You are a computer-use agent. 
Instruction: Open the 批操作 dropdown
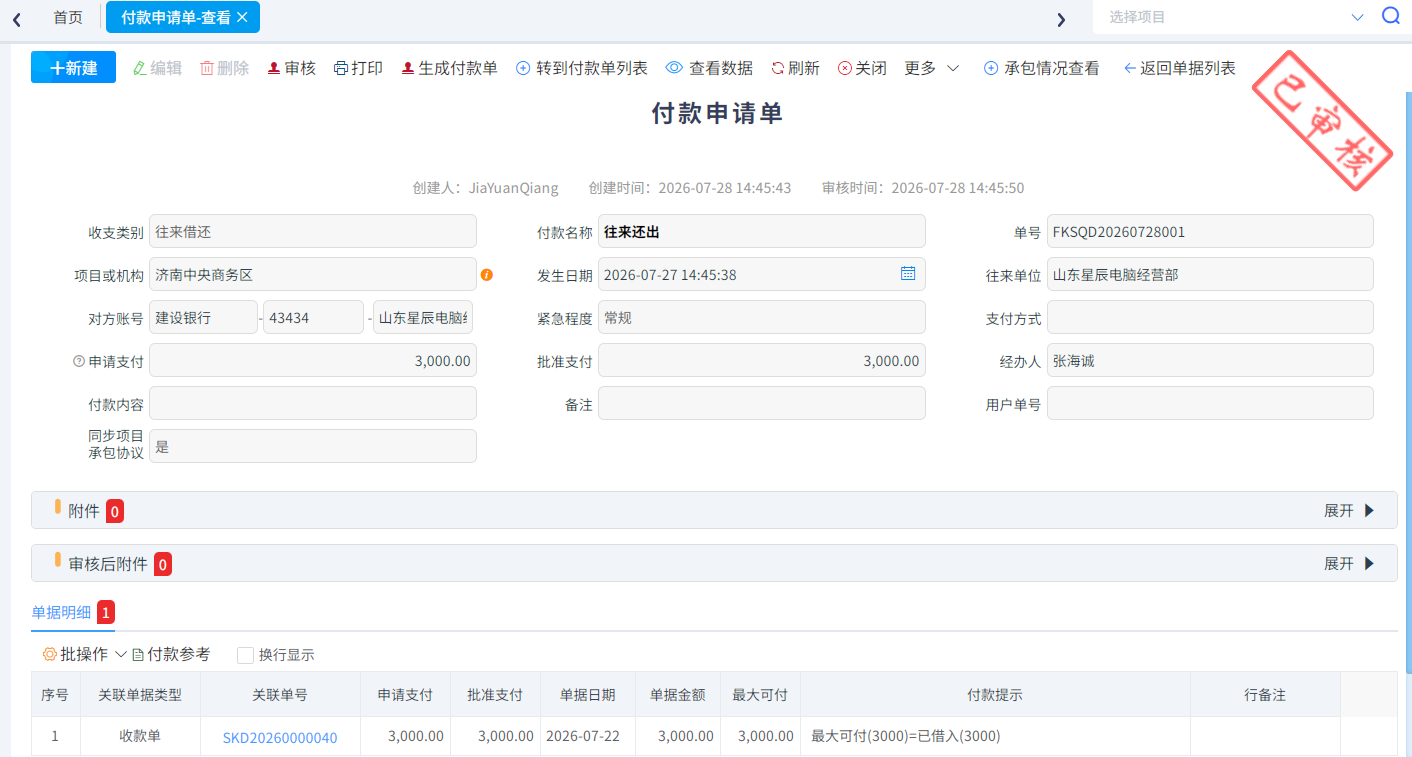(x=85, y=654)
